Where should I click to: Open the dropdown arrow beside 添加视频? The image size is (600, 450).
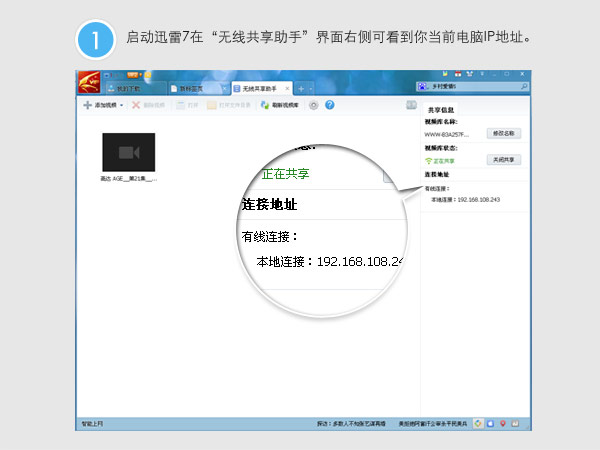122,105
